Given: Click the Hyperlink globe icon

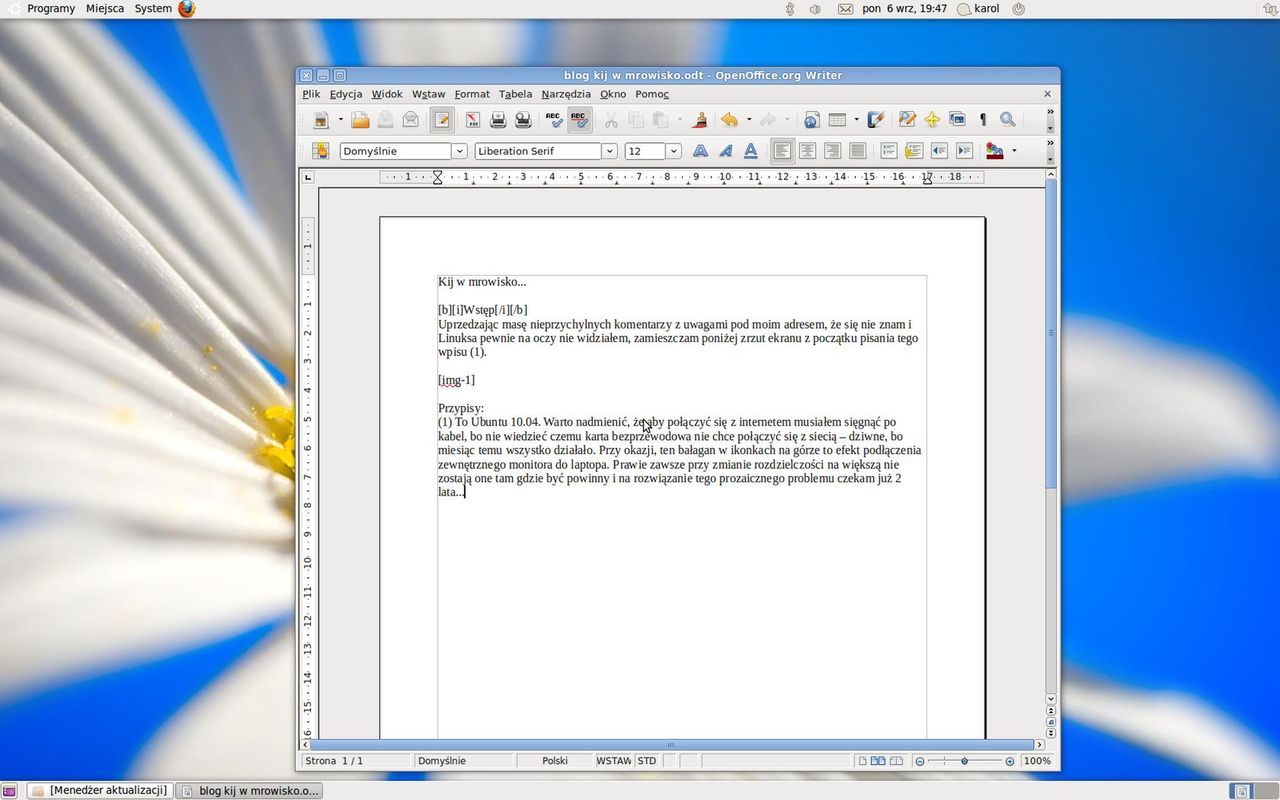Looking at the screenshot, I should (x=812, y=120).
